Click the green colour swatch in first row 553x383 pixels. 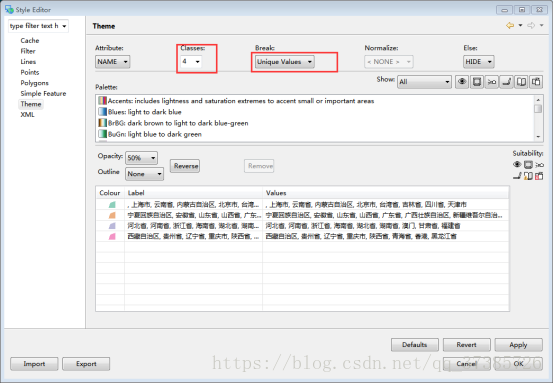pos(112,205)
